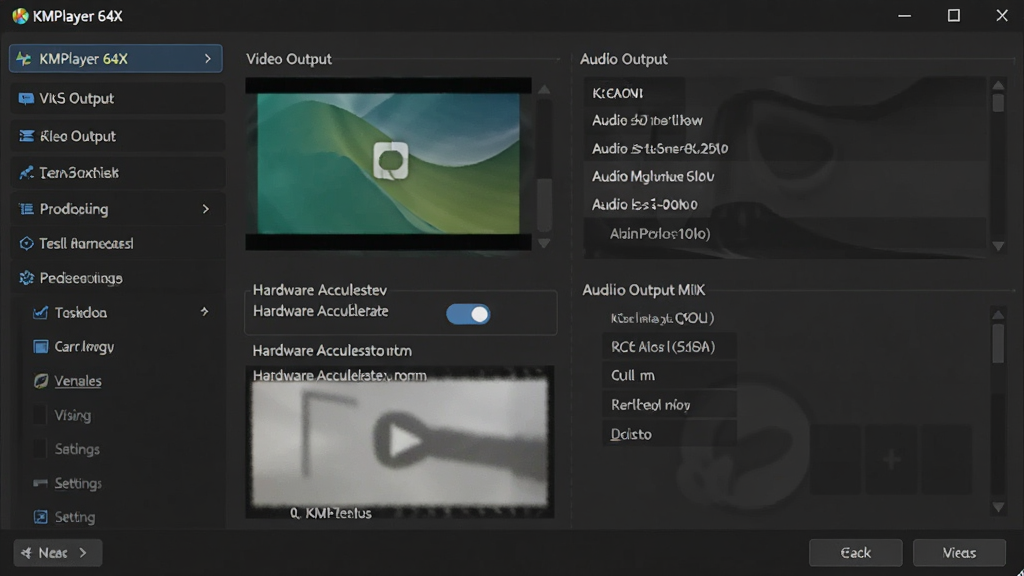Viewport: 1024px width, 576px height.
Task: Click the Audio Output list scrollbar thumb
Action: [998, 103]
